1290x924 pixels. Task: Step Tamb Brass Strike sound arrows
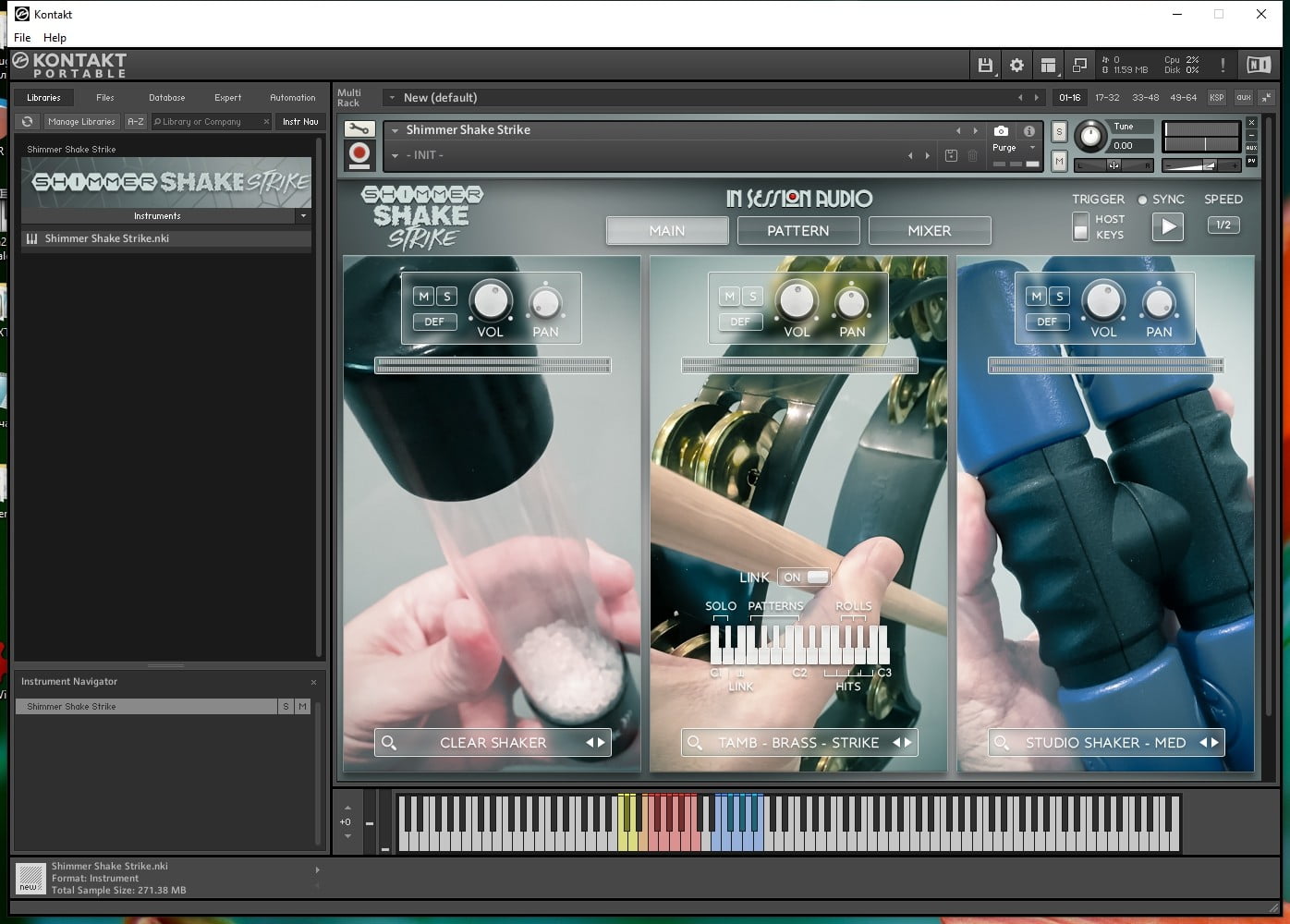903,743
